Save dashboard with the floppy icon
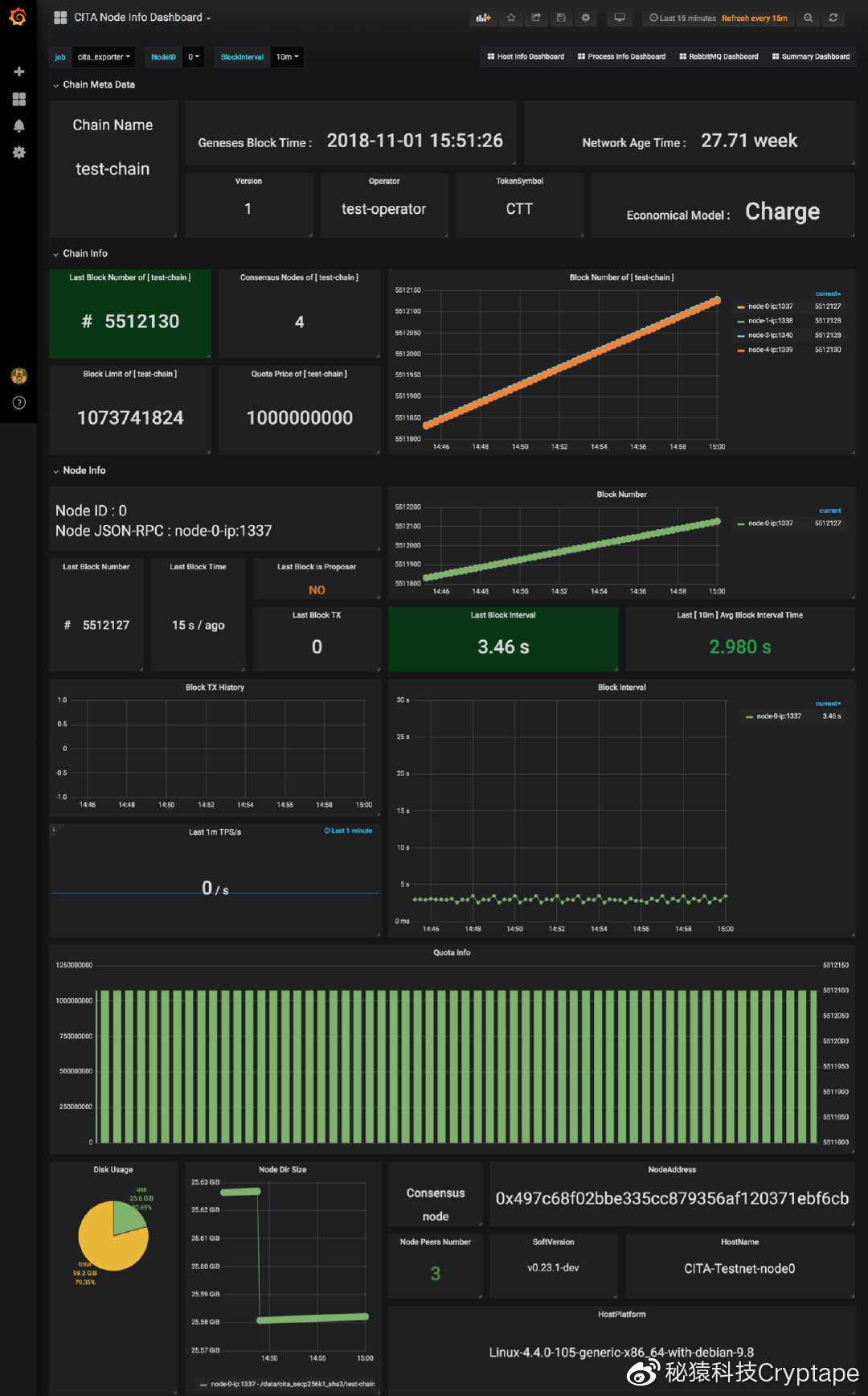The width and height of the screenshot is (868, 1396). click(561, 18)
